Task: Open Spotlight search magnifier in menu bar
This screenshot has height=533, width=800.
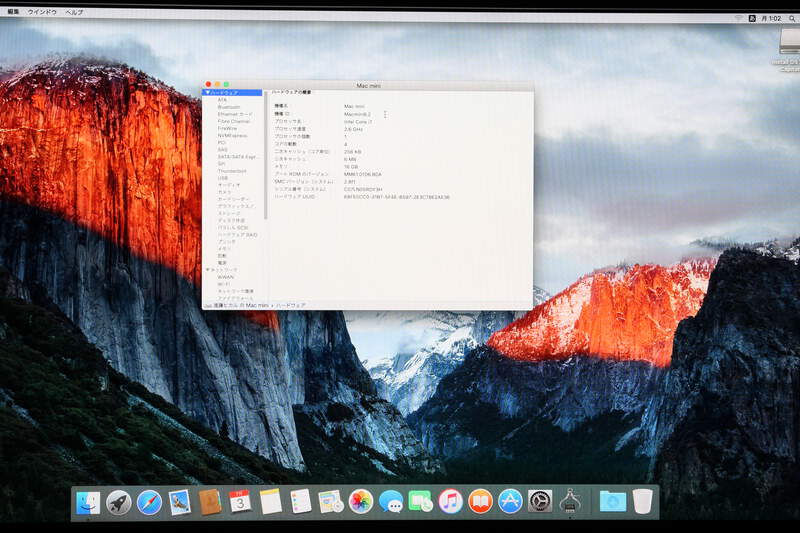Action: [792, 18]
